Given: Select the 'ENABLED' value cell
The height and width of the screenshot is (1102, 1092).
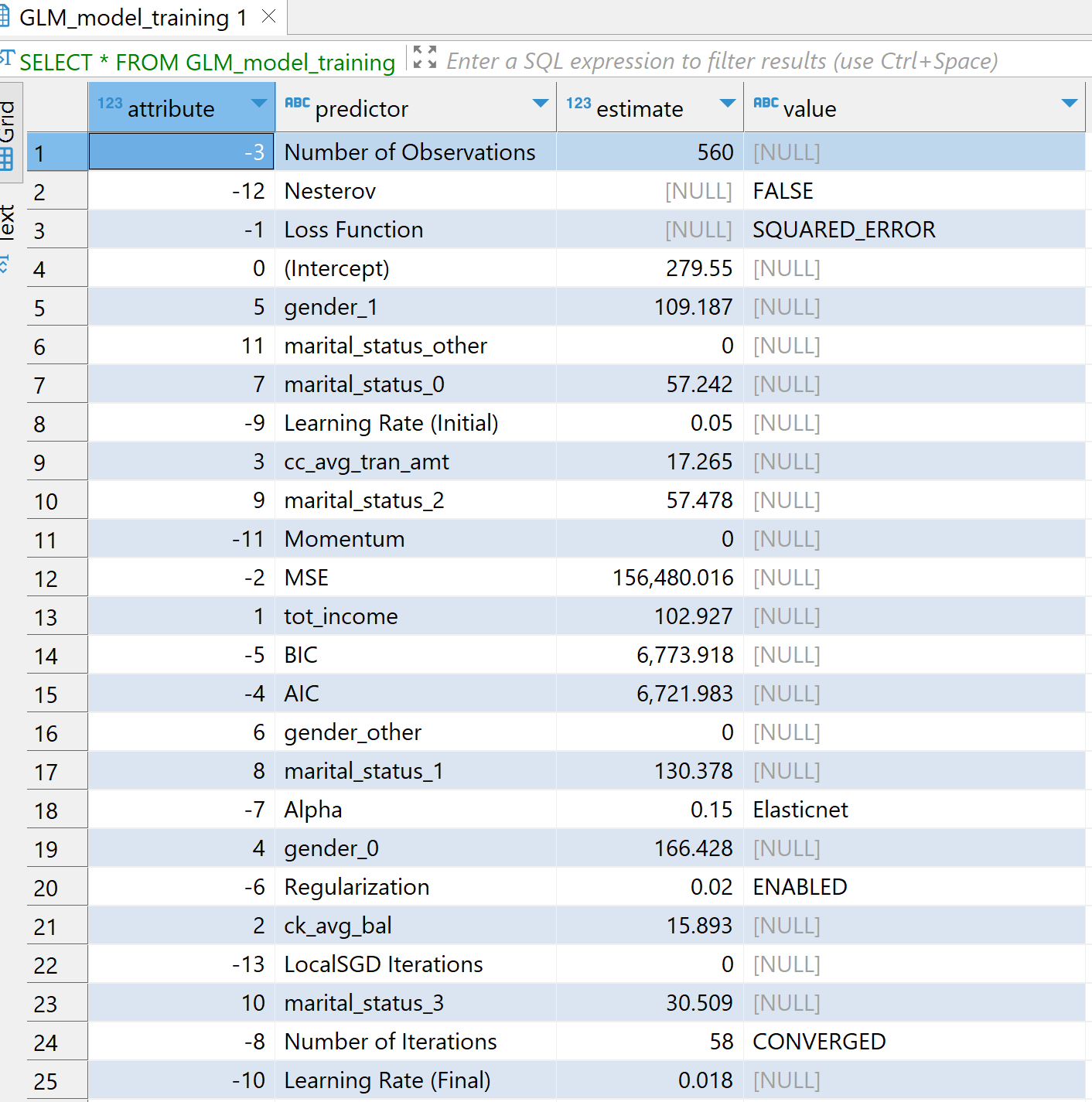Looking at the screenshot, I should [915, 887].
